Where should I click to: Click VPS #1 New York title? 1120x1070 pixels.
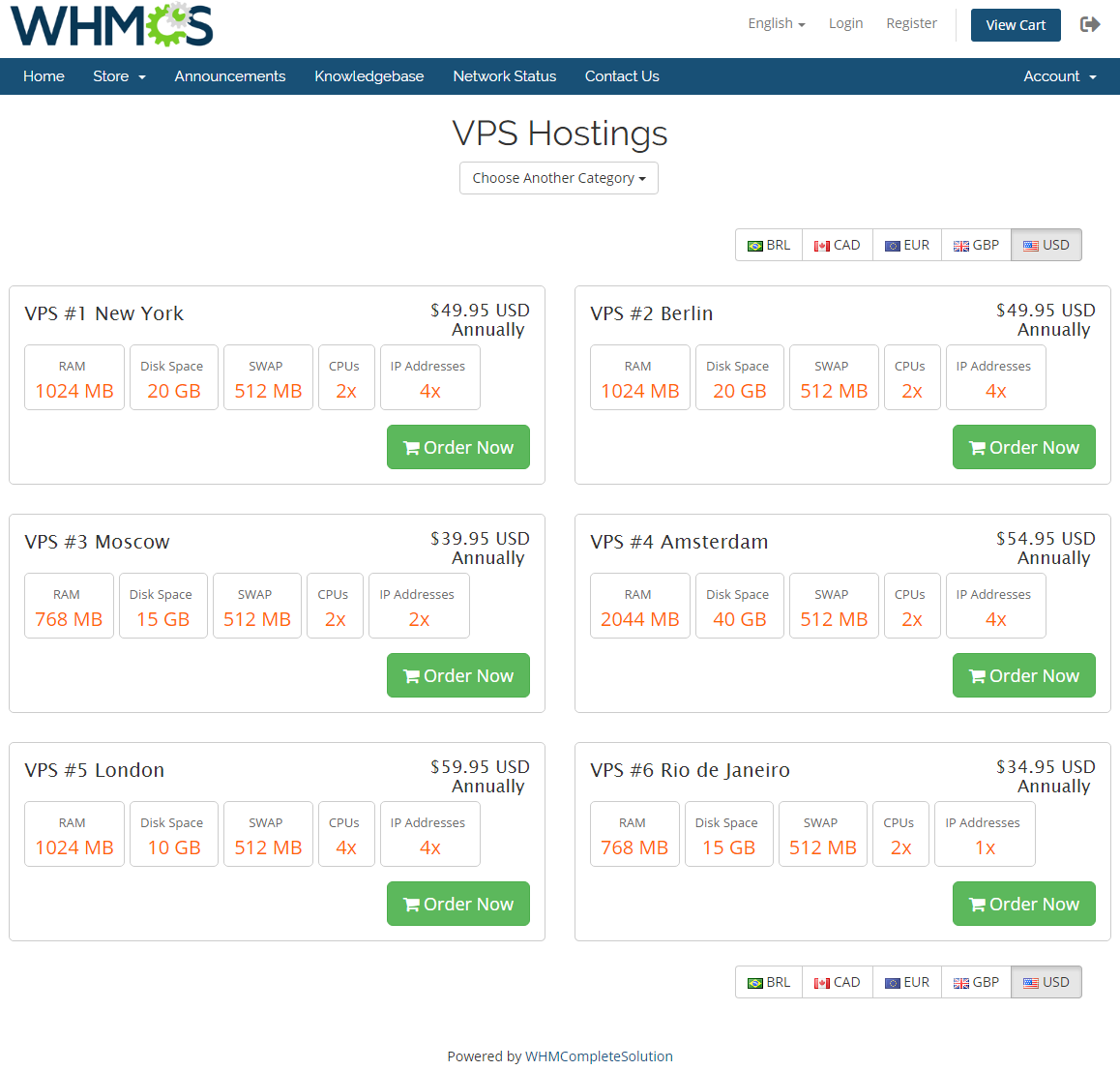104,313
